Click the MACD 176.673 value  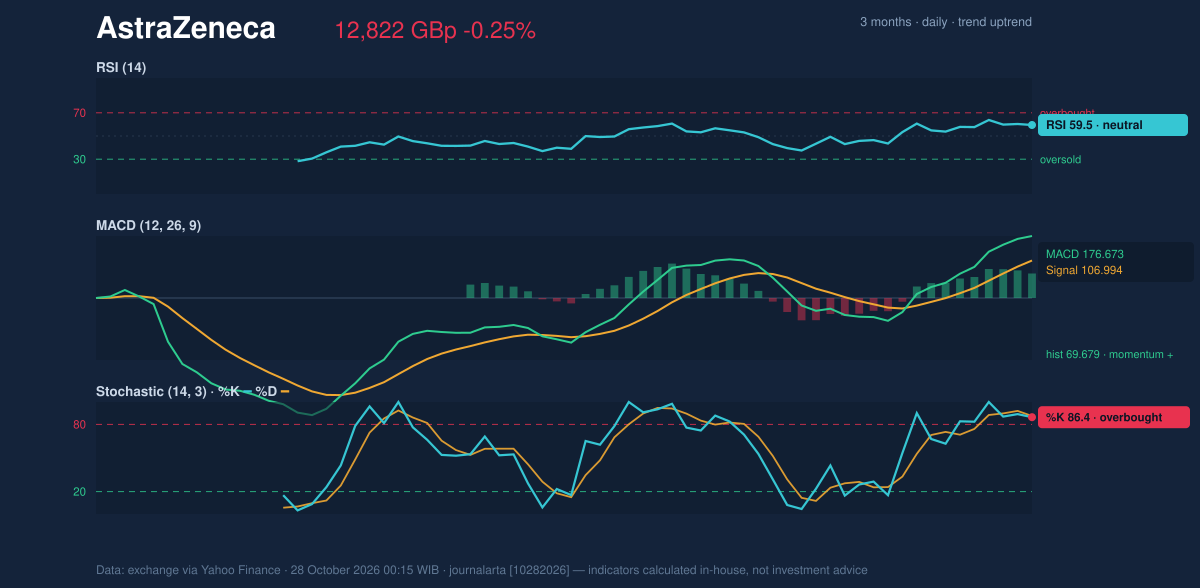point(1085,254)
